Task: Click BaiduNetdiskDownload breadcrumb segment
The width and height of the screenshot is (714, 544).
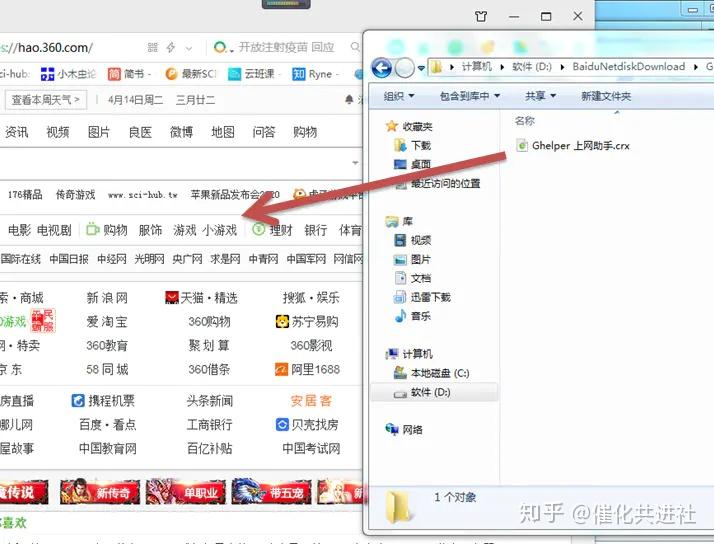Action: coord(628,66)
